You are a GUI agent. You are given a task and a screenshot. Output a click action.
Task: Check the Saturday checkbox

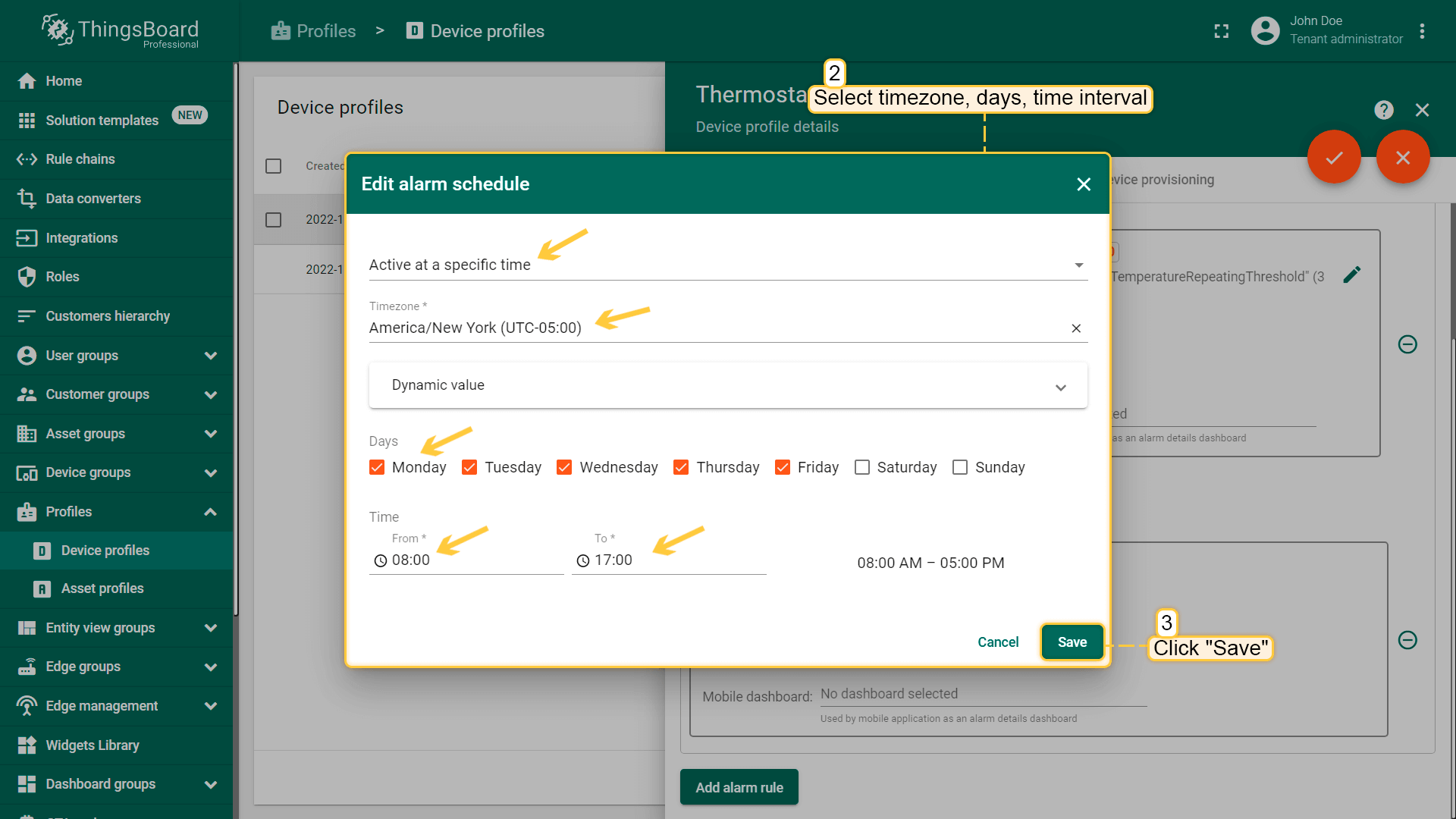(862, 467)
